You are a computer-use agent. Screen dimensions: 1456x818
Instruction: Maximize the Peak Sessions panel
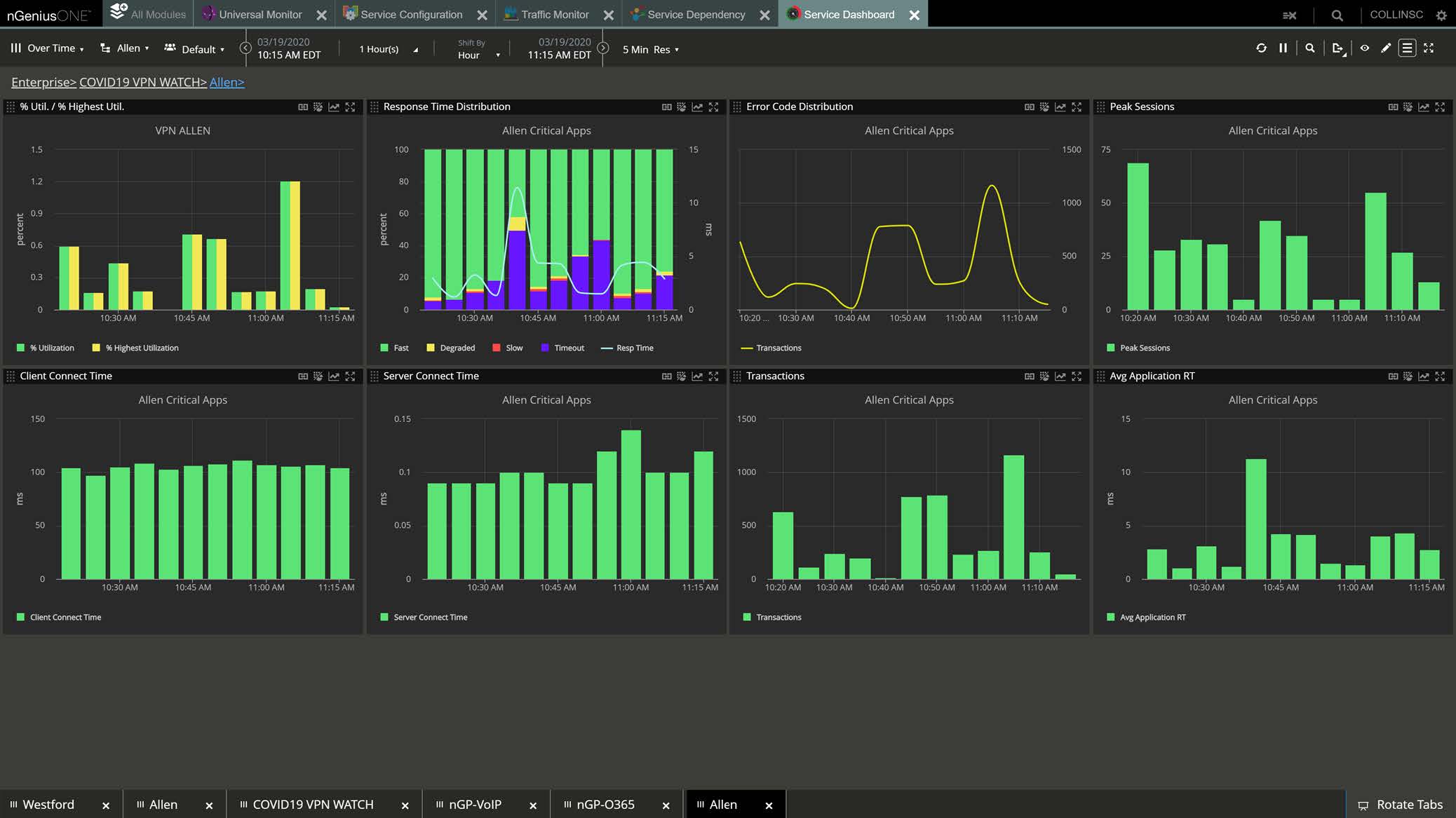[x=1440, y=107]
